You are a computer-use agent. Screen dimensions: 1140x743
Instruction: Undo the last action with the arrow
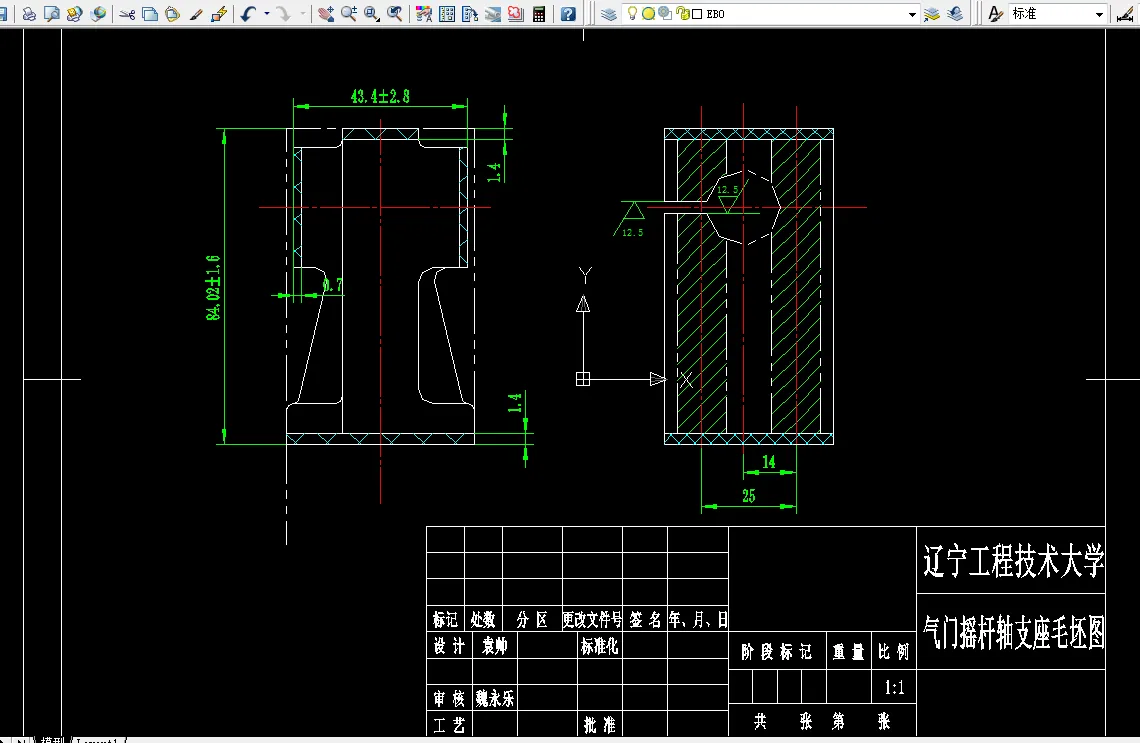click(249, 14)
